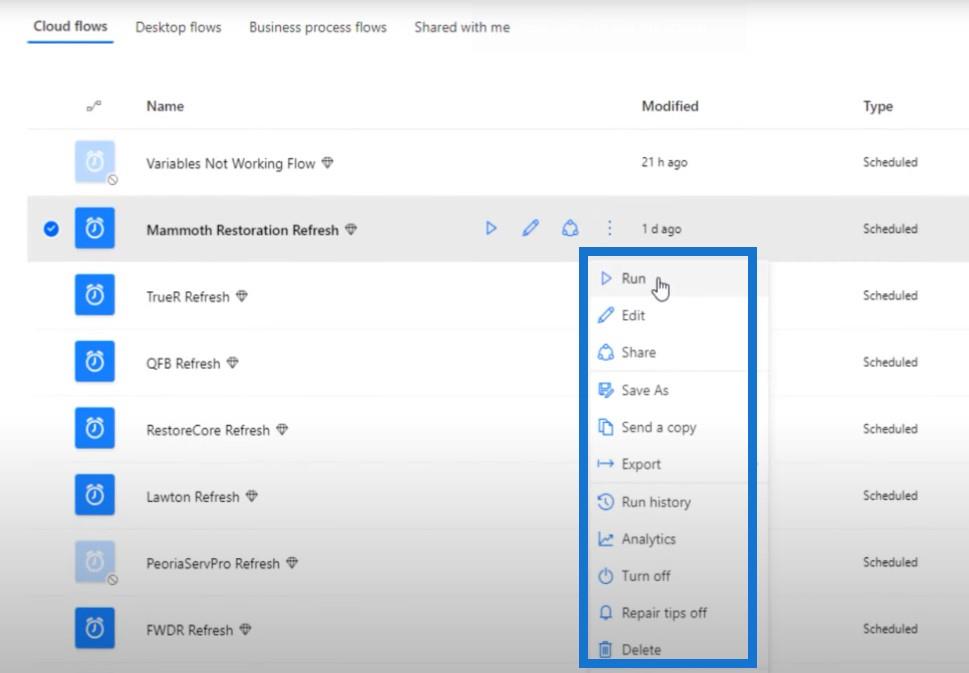Switch to the Desktop flows tab
This screenshot has height=673, width=969.
point(179,27)
